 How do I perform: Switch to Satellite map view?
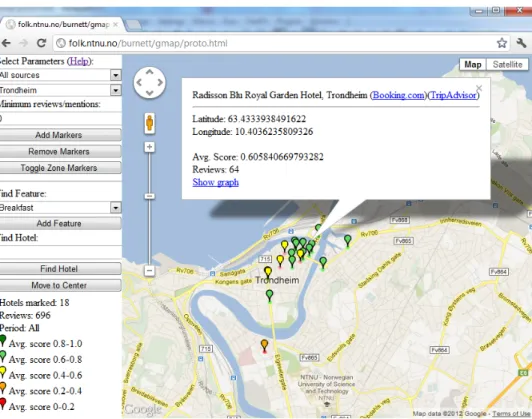click(x=507, y=64)
